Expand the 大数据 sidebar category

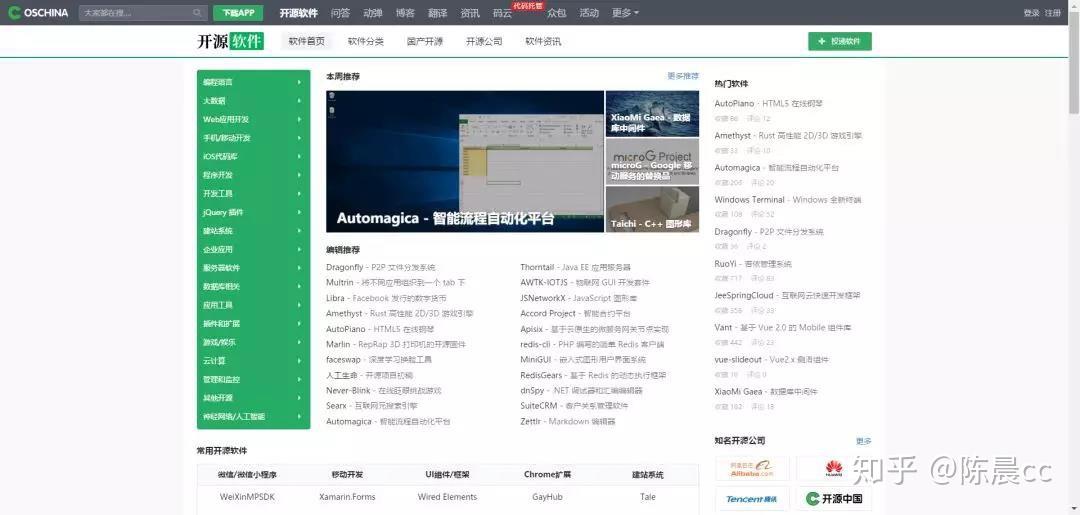coord(253,101)
